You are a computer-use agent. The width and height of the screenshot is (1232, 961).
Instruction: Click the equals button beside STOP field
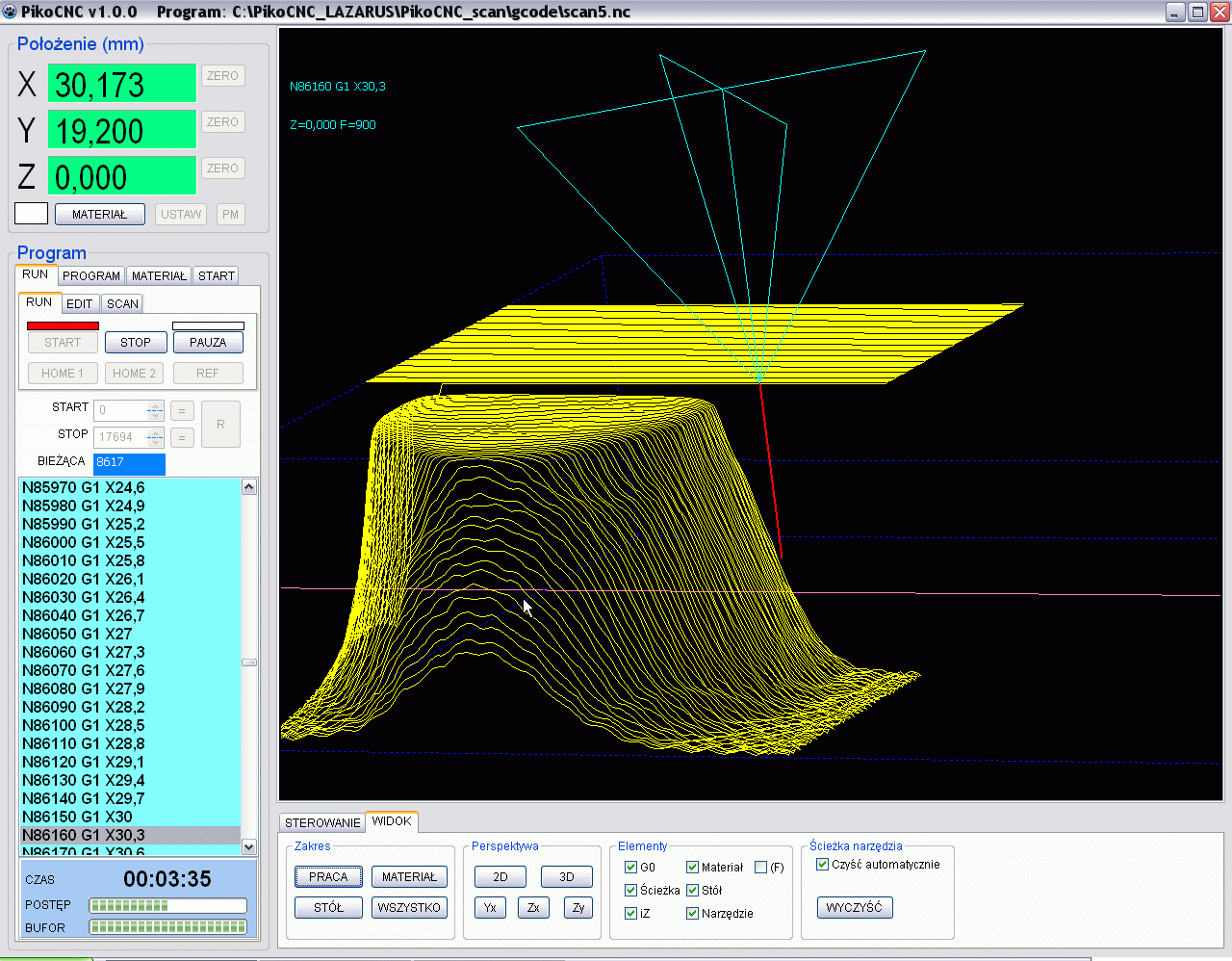(182, 438)
